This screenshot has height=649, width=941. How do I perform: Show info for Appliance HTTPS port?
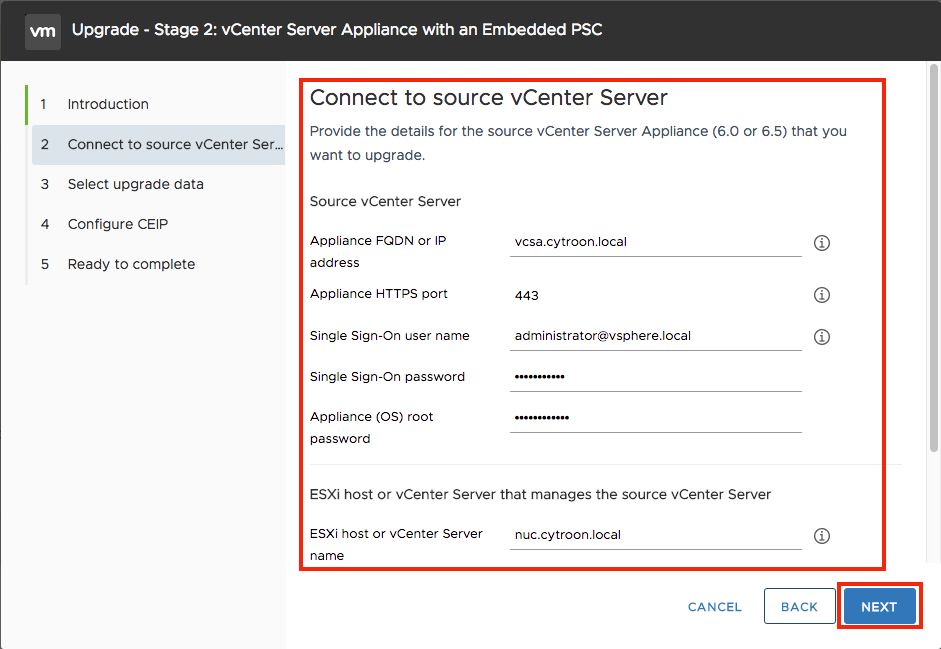(x=822, y=295)
